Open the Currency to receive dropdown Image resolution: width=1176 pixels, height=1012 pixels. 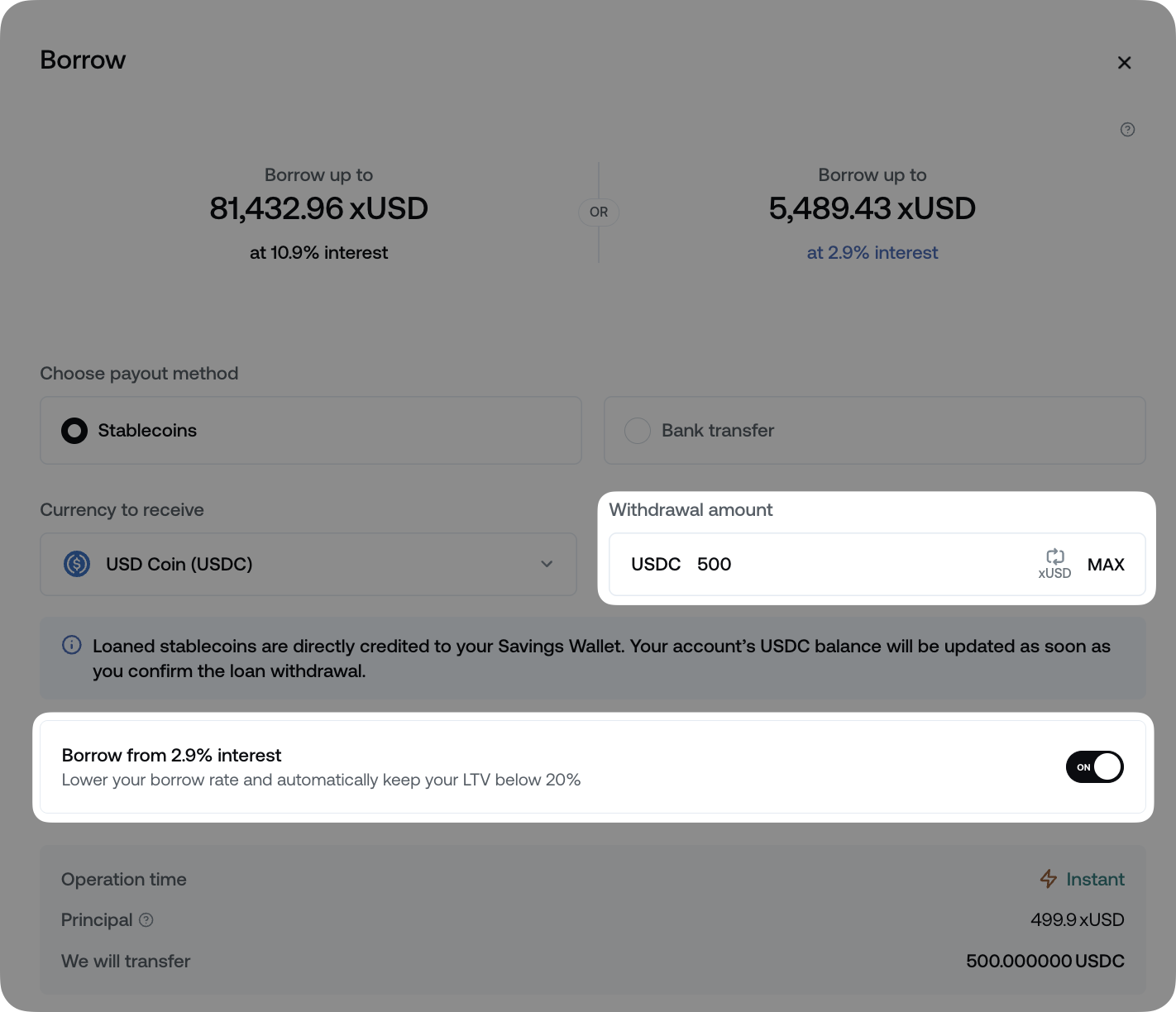(x=308, y=564)
